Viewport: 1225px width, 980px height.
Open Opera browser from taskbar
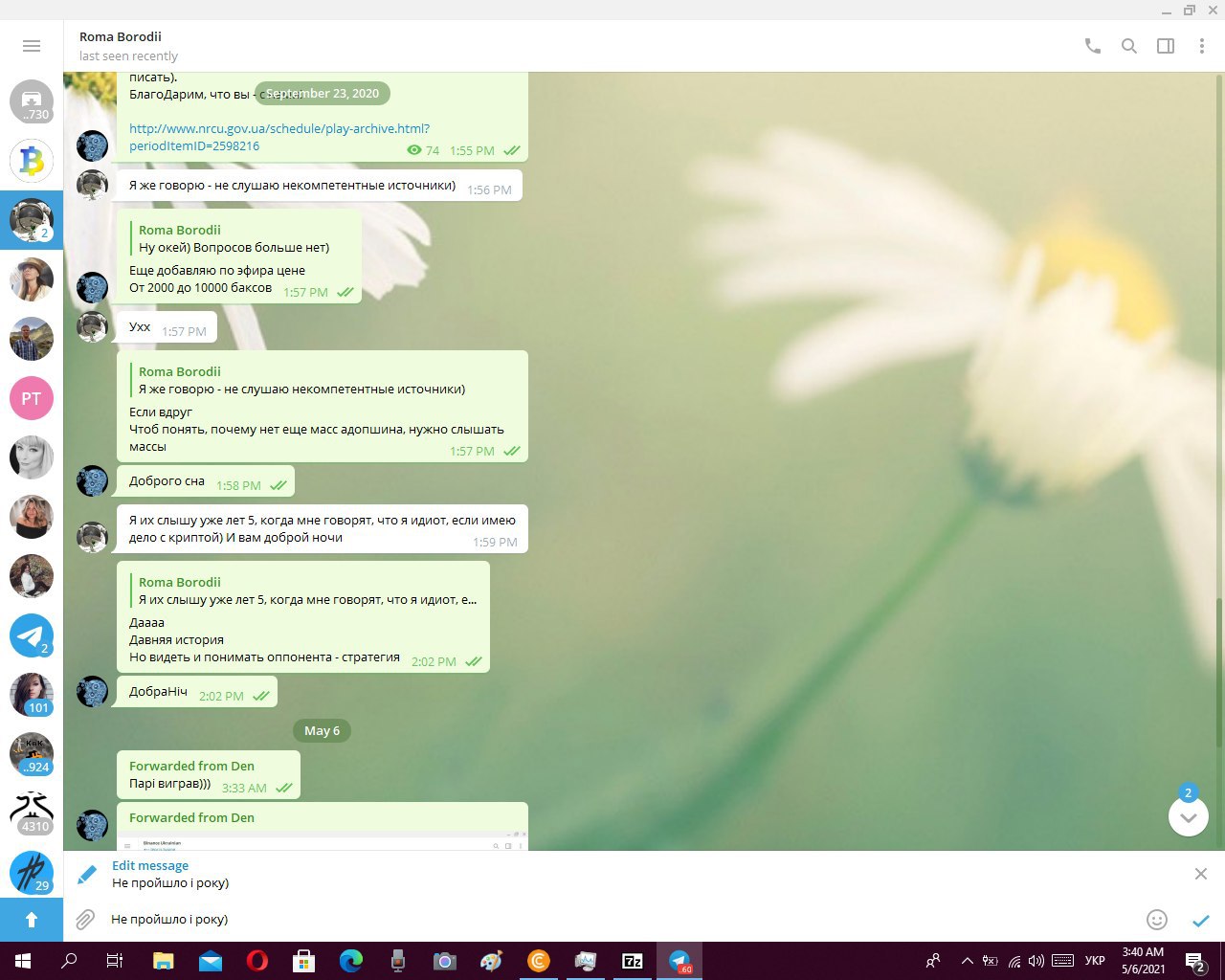pyautogui.click(x=257, y=961)
